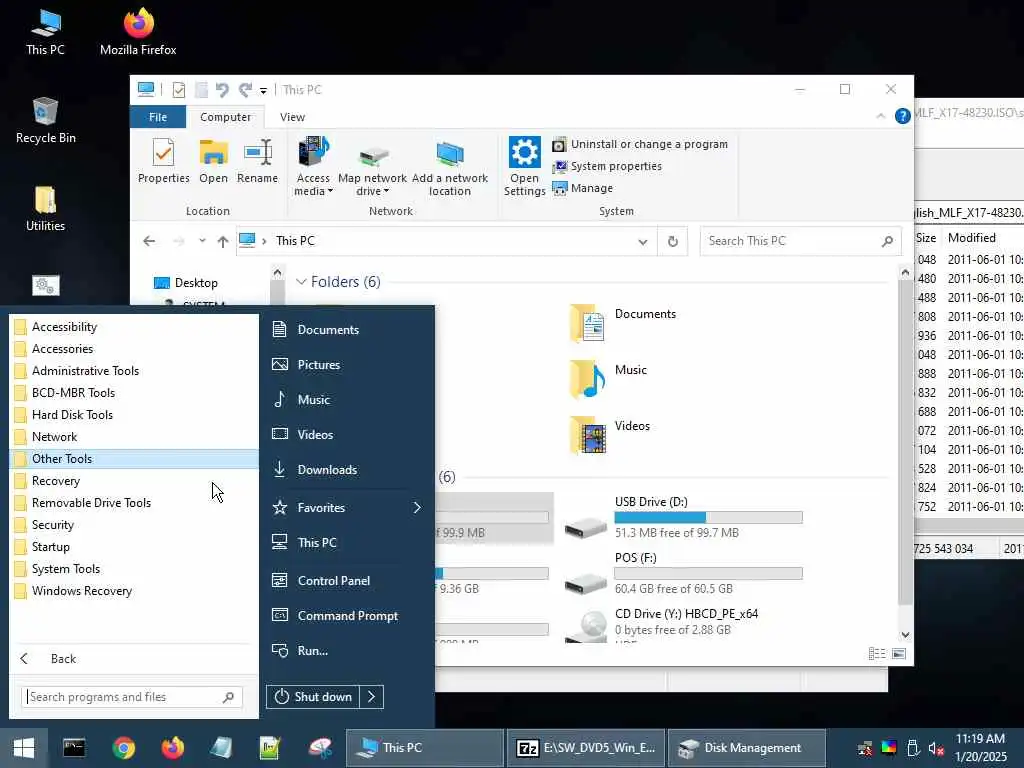Open Customize Quick Access Toolbar dropdown
Screen dimensions: 1024x768
pos(263,90)
